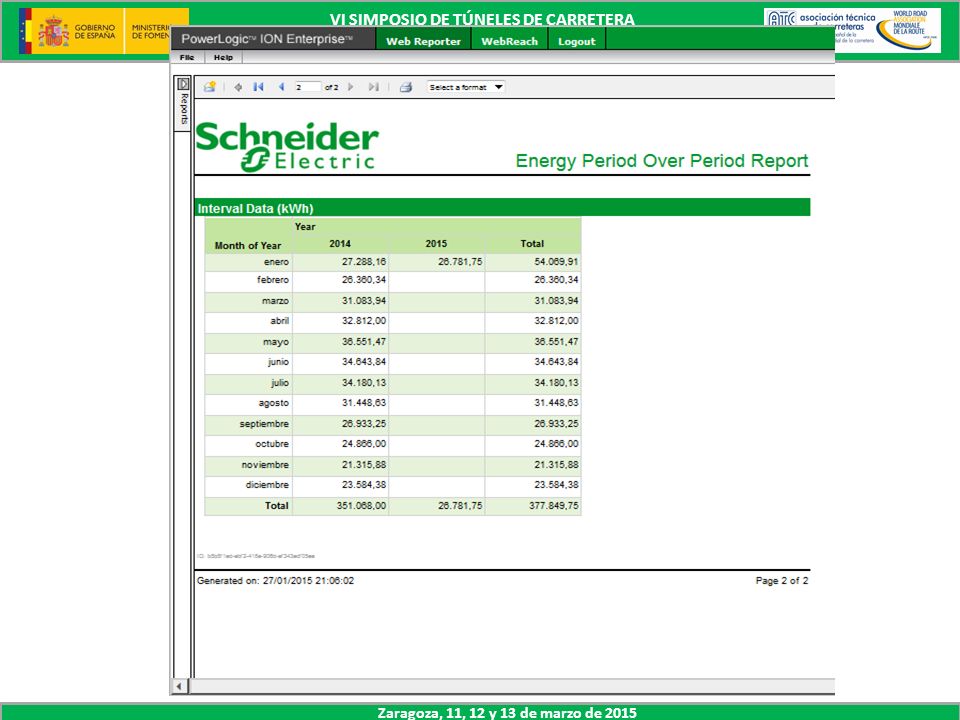
Task: Click the mayo row label
Action: coord(276,342)
